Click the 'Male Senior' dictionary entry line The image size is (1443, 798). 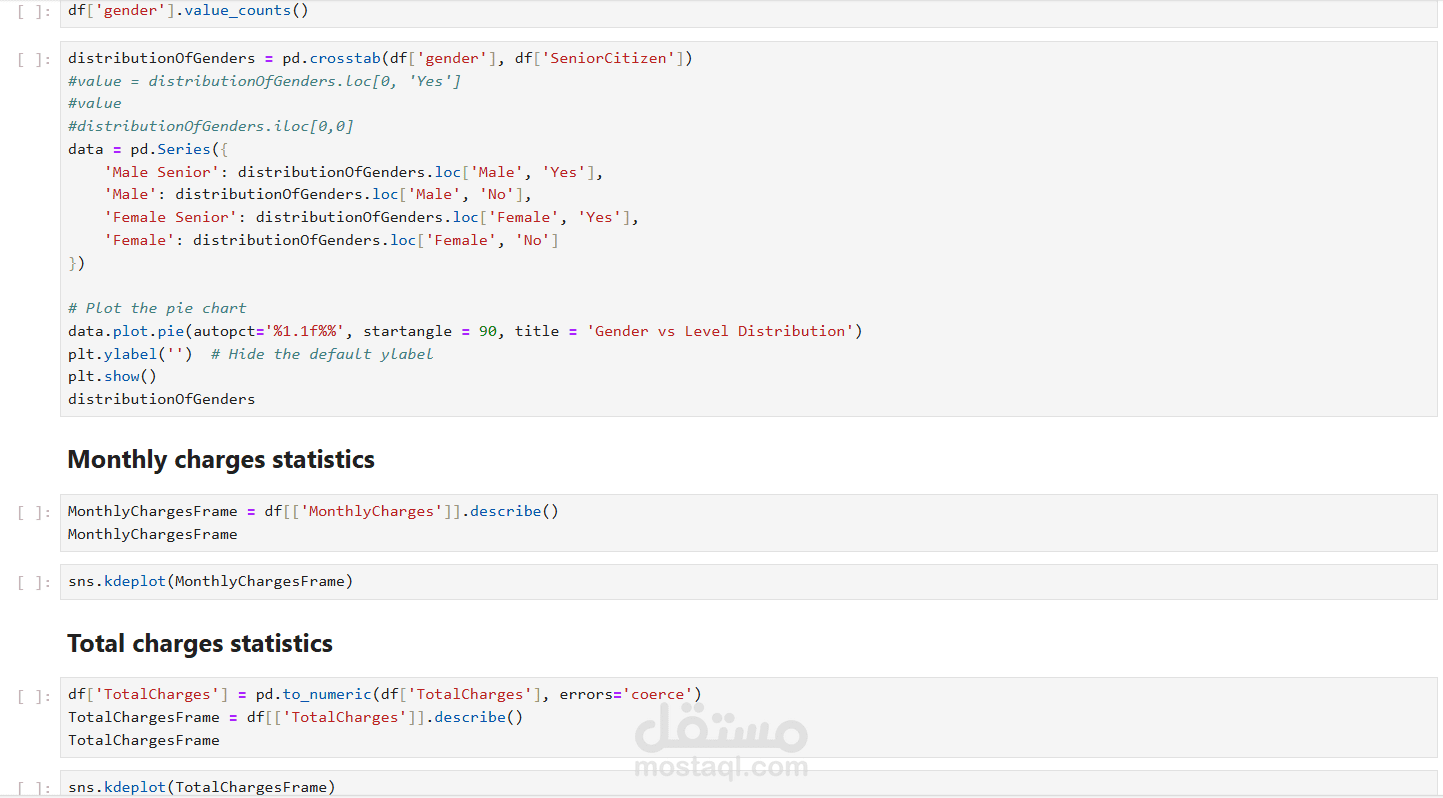tap(354, 172)
